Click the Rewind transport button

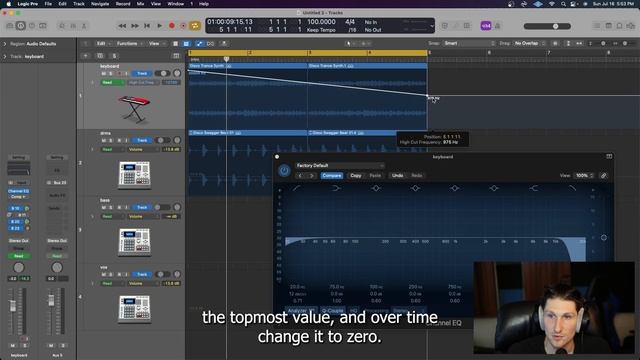click(x=122, y=26)
